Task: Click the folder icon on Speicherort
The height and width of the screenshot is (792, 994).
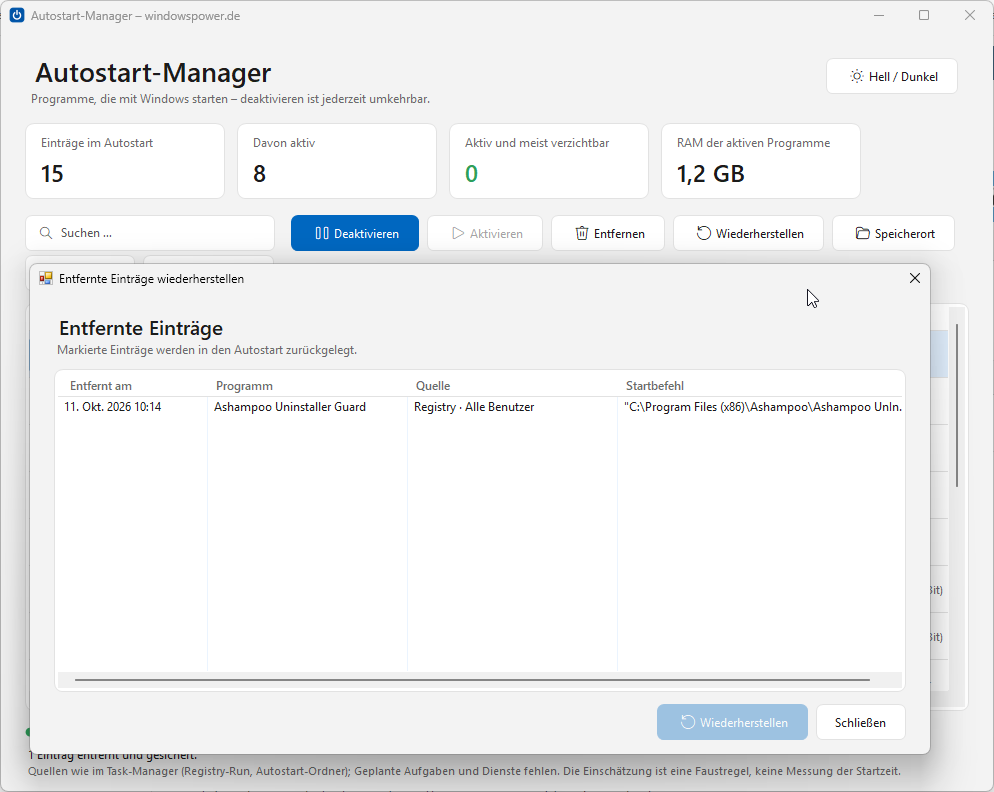Action: (862, 233)
